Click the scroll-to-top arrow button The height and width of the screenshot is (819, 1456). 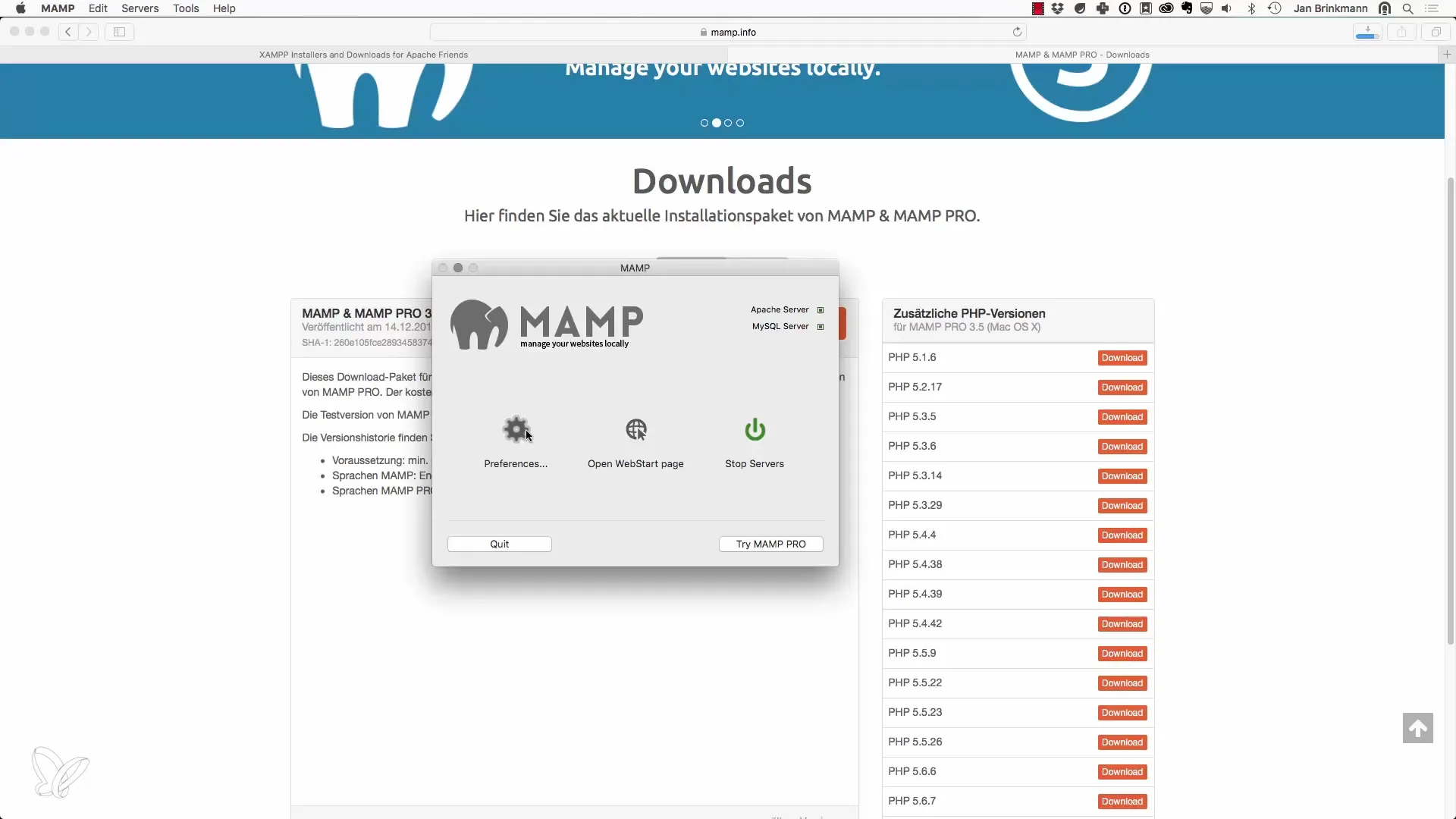tap(1417, 728)
